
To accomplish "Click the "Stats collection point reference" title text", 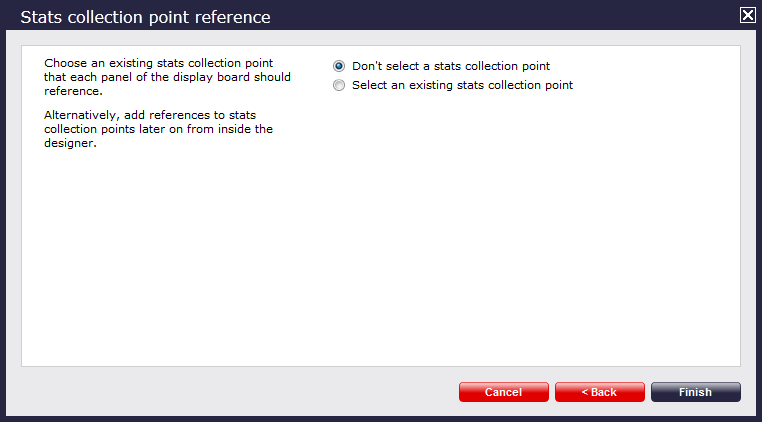I will click(x=145, y=17).
